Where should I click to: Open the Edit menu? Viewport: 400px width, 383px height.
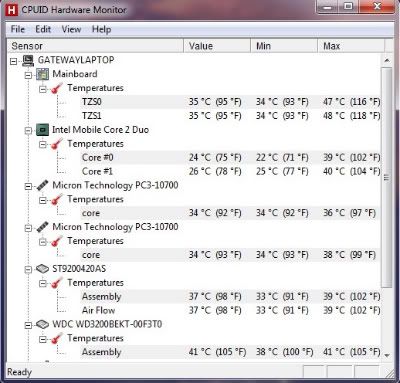[x=43, y=29]
